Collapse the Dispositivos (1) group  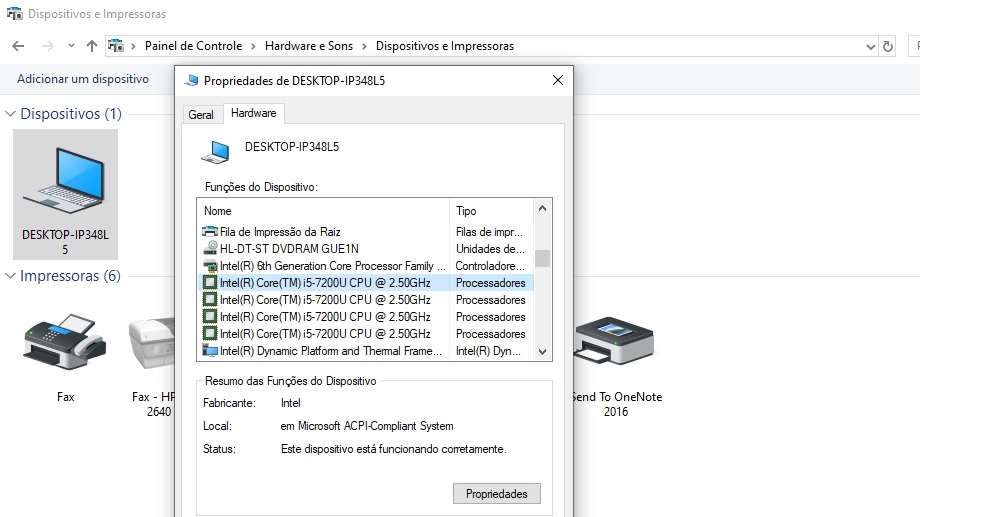[10, 114]
